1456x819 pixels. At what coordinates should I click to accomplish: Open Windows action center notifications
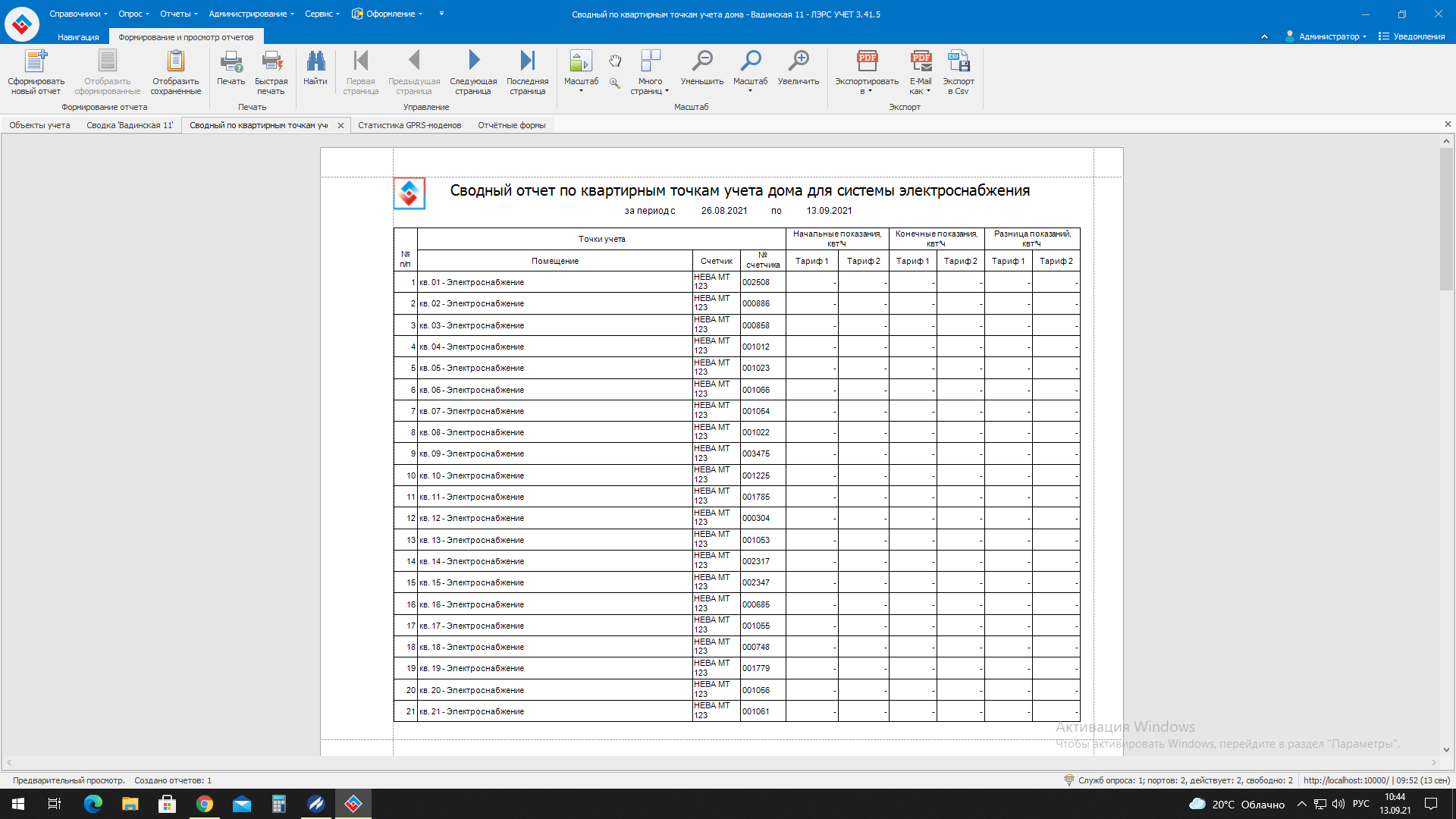[1431, 804]
